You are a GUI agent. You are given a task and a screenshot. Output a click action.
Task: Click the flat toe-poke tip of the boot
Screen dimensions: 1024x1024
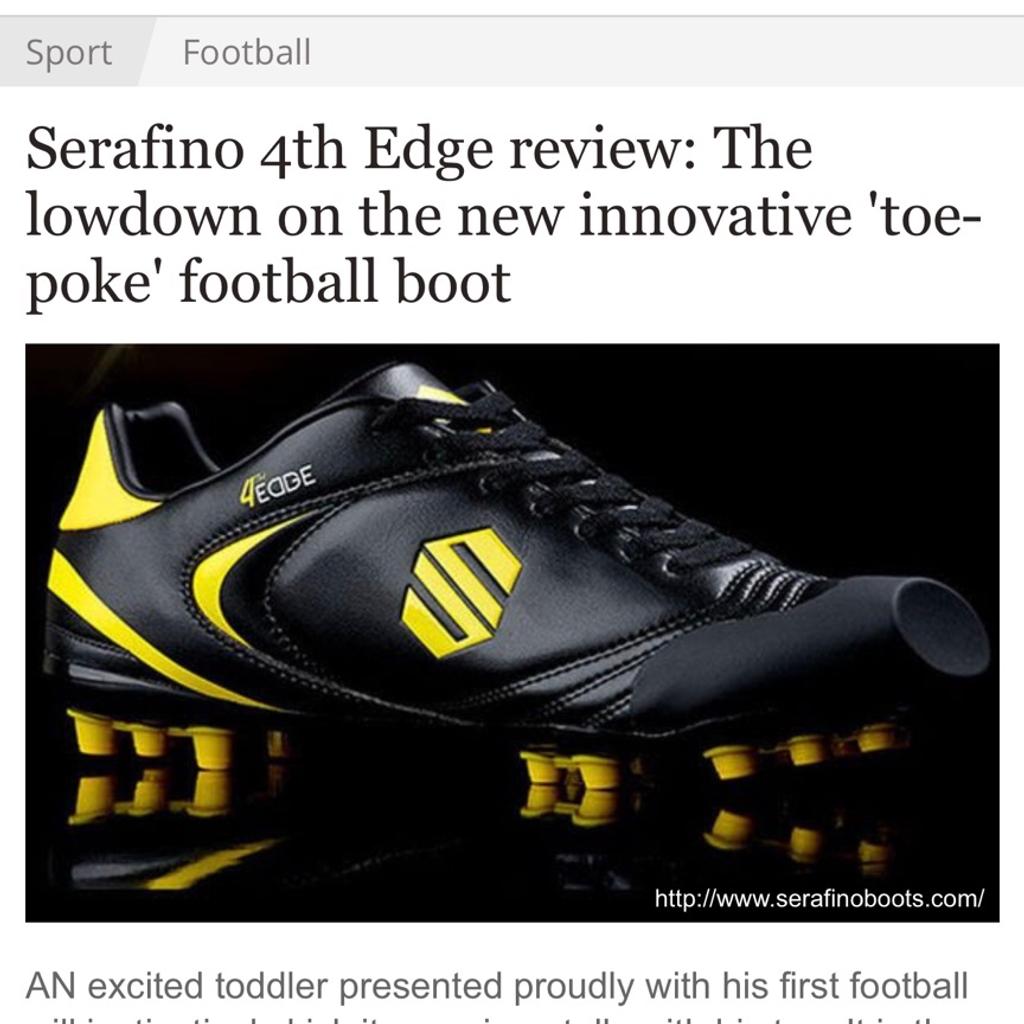click(938, 629)
